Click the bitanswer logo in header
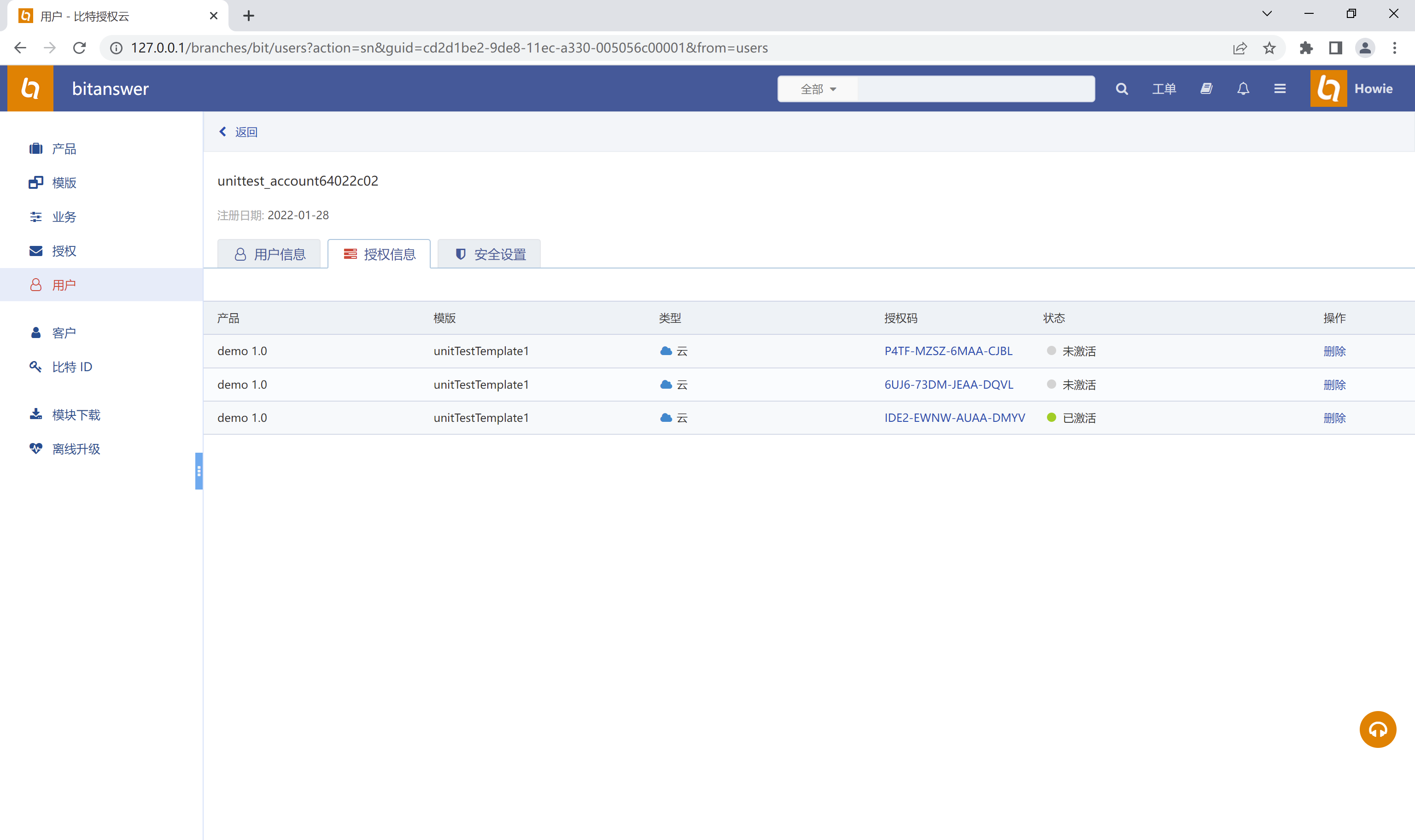1415x840 pixels. tap(30, 88)
